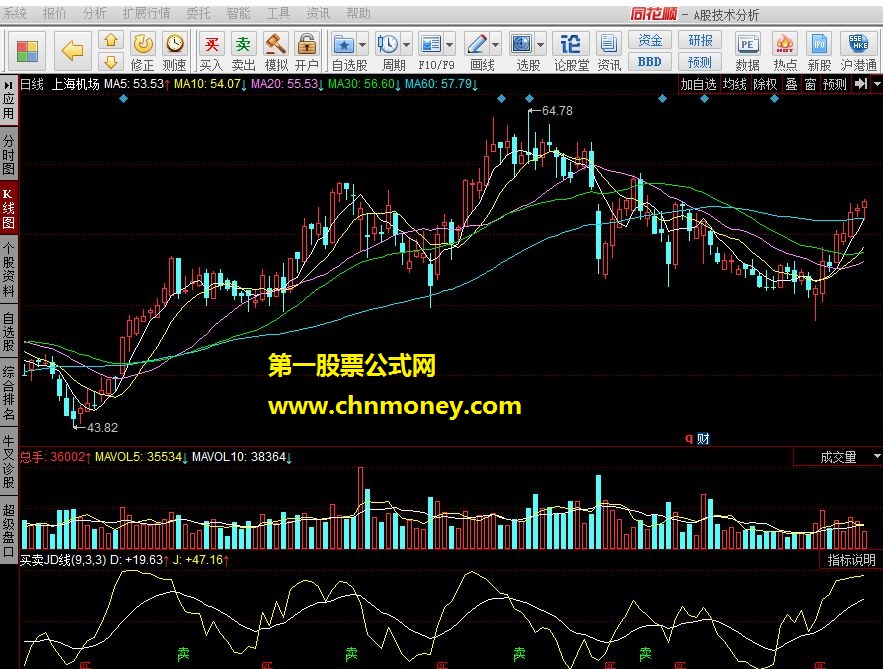Open the dropdown arrow at chart top-right corner

coord(877,84)
